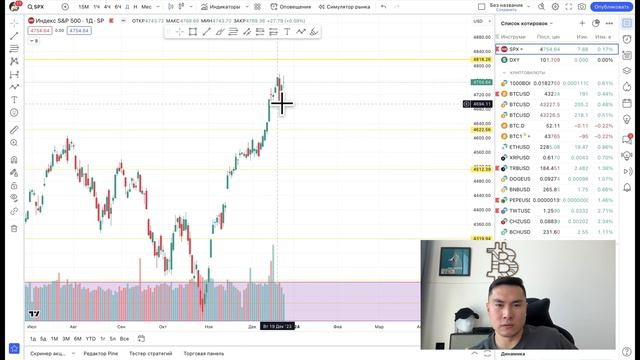Open the patterns tool group in left sidebar
Viewport: 640px width, 360px height.
[14, 61]
